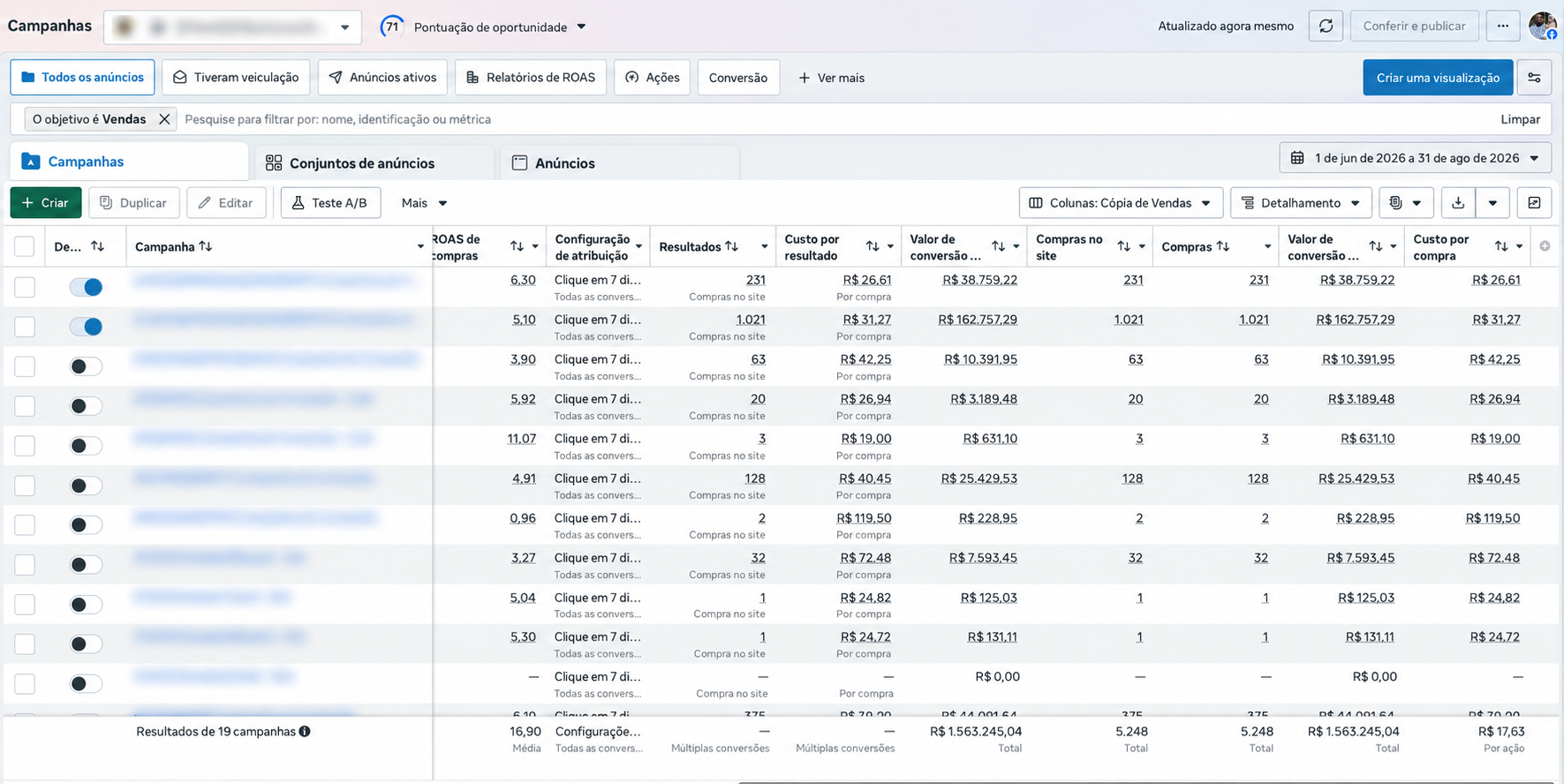Expand Pontuação de oportunidade dropdown
1564x784 pixels.
(581, 26)
